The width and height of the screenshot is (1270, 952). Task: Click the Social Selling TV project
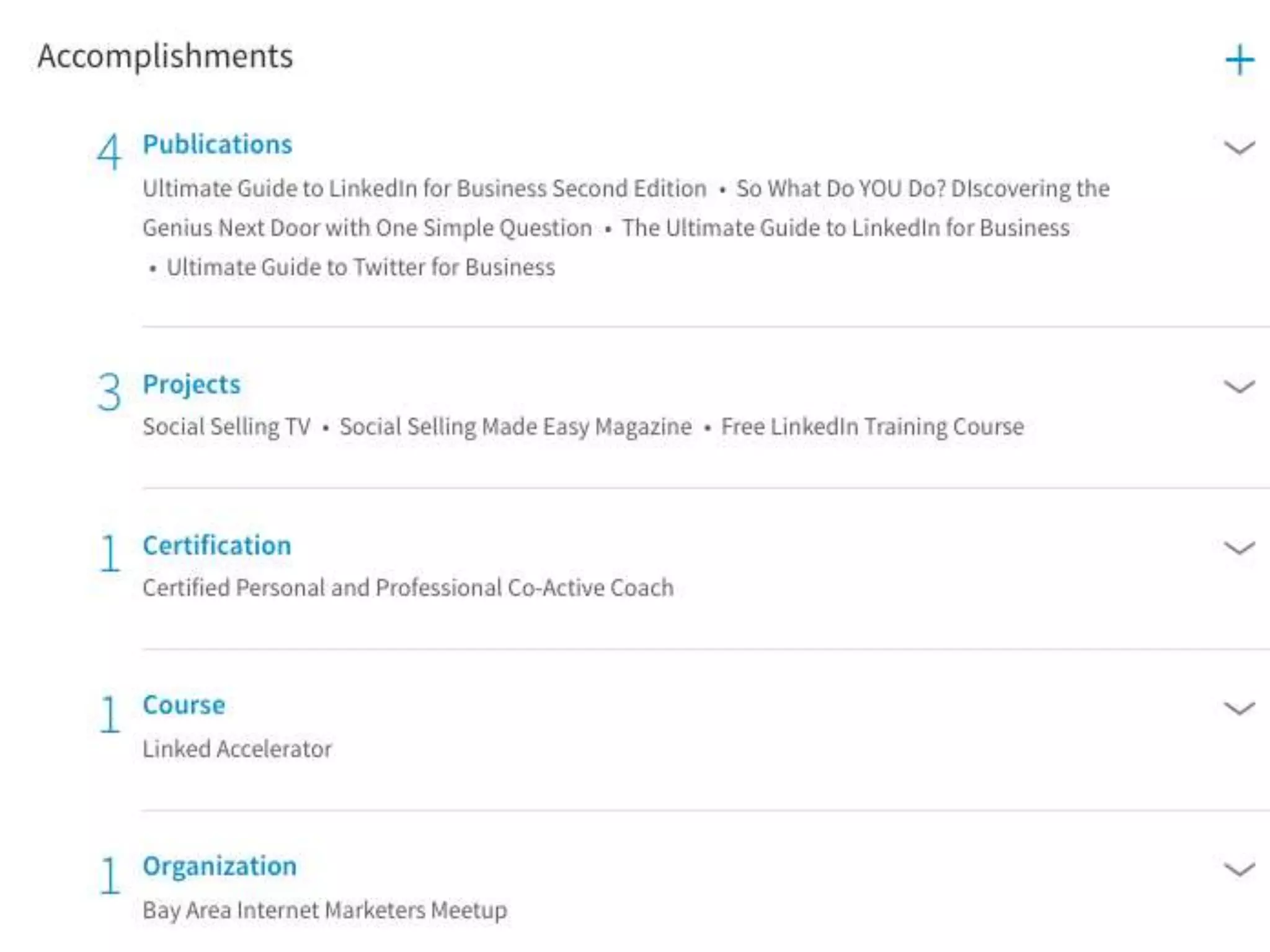coord(226,426)
